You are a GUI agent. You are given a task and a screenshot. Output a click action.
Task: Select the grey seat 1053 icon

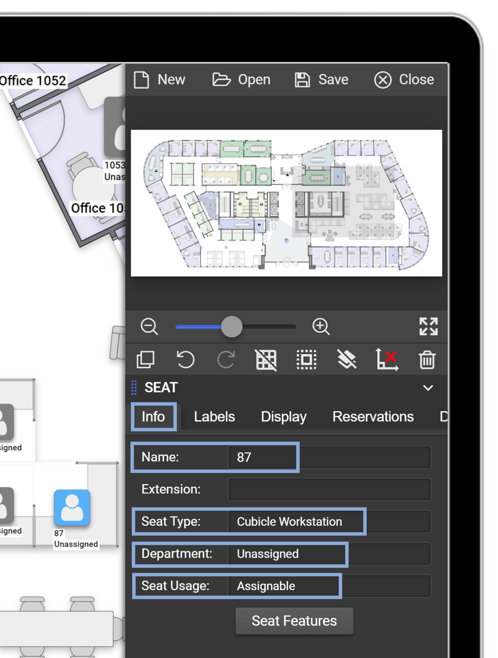click(x=115, y=127)
